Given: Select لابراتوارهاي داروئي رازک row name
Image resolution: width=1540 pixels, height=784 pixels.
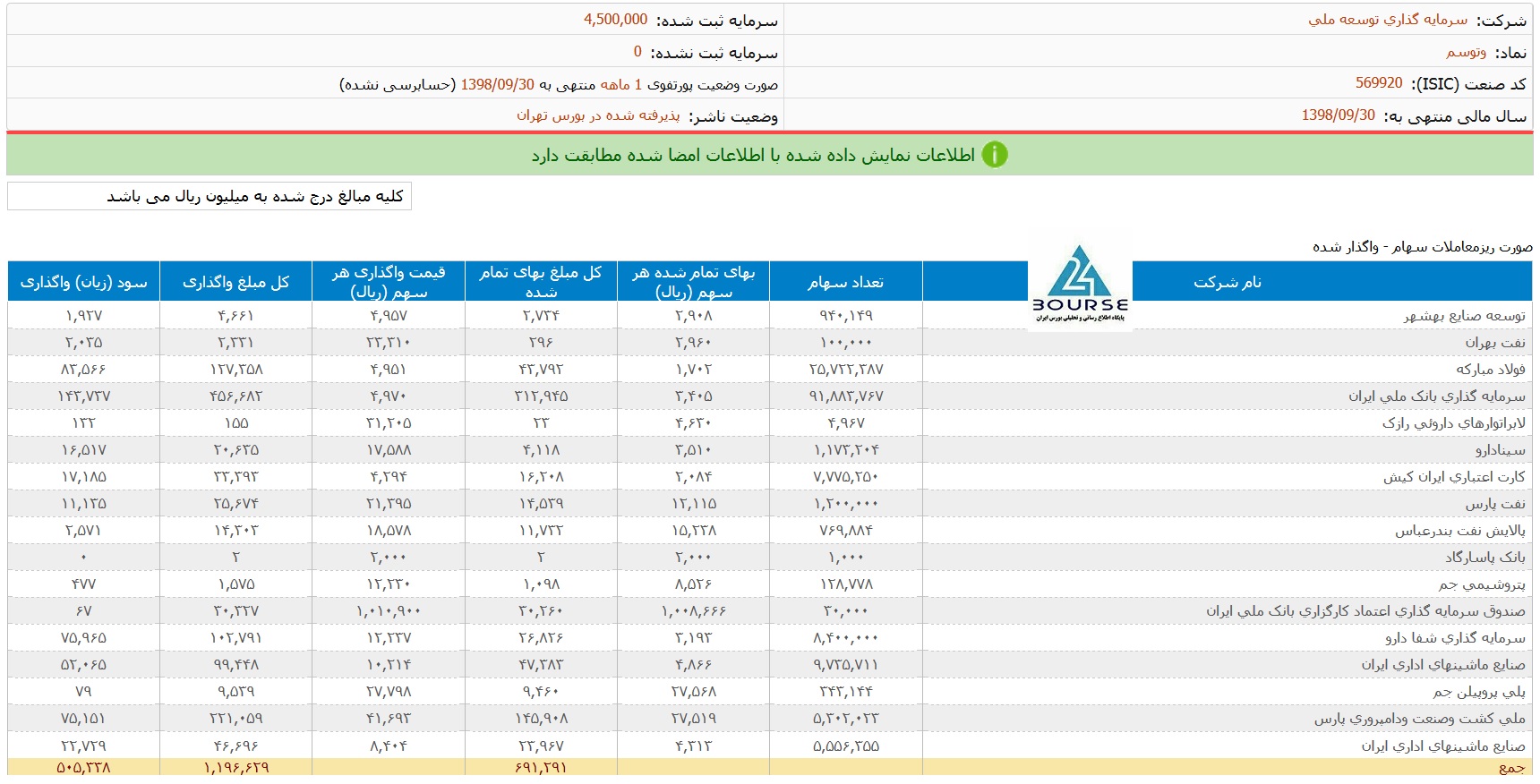Looking at the screenshot, I should 1454,423.
